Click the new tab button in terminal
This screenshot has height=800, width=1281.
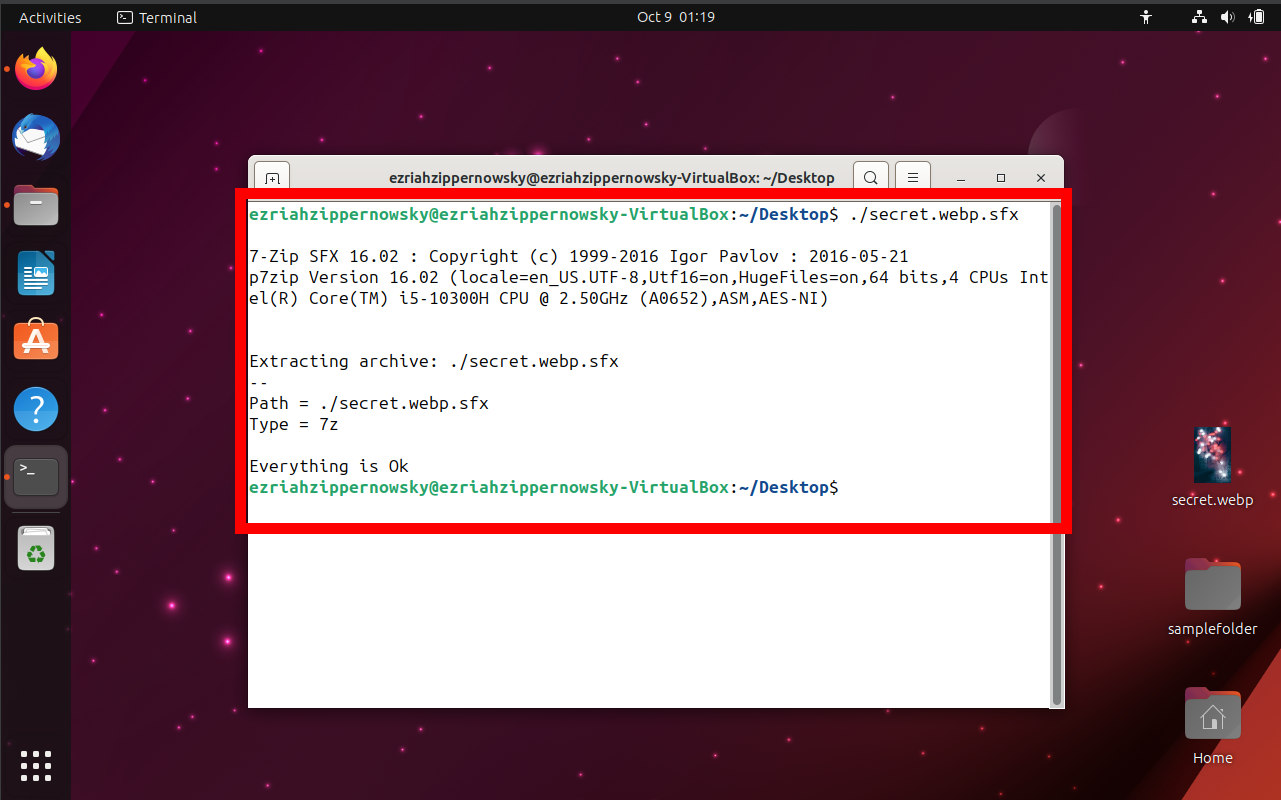coord(271,177)
